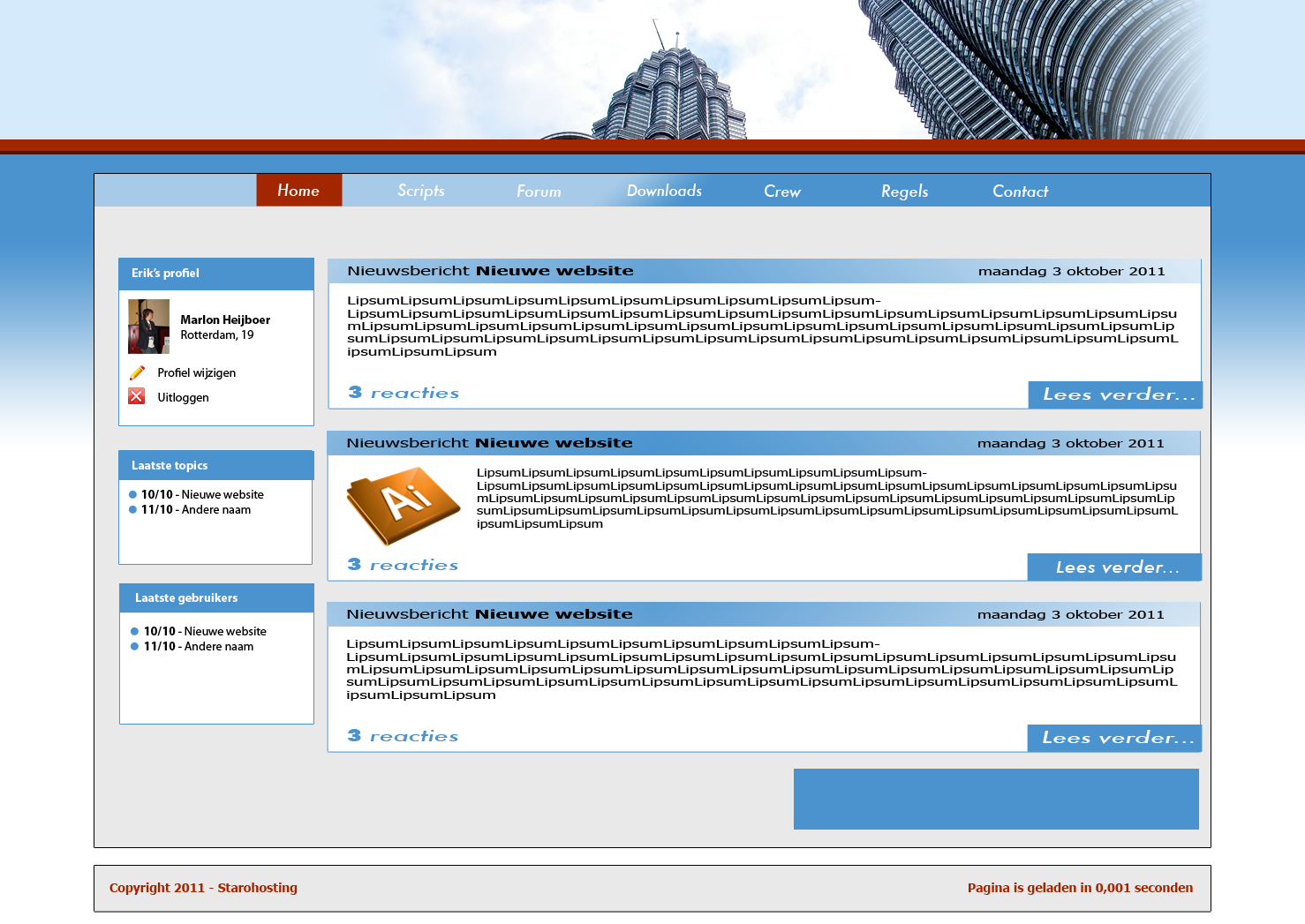
Task: Click the Pagina is geladen footer text
Action: pos(1080,888)
